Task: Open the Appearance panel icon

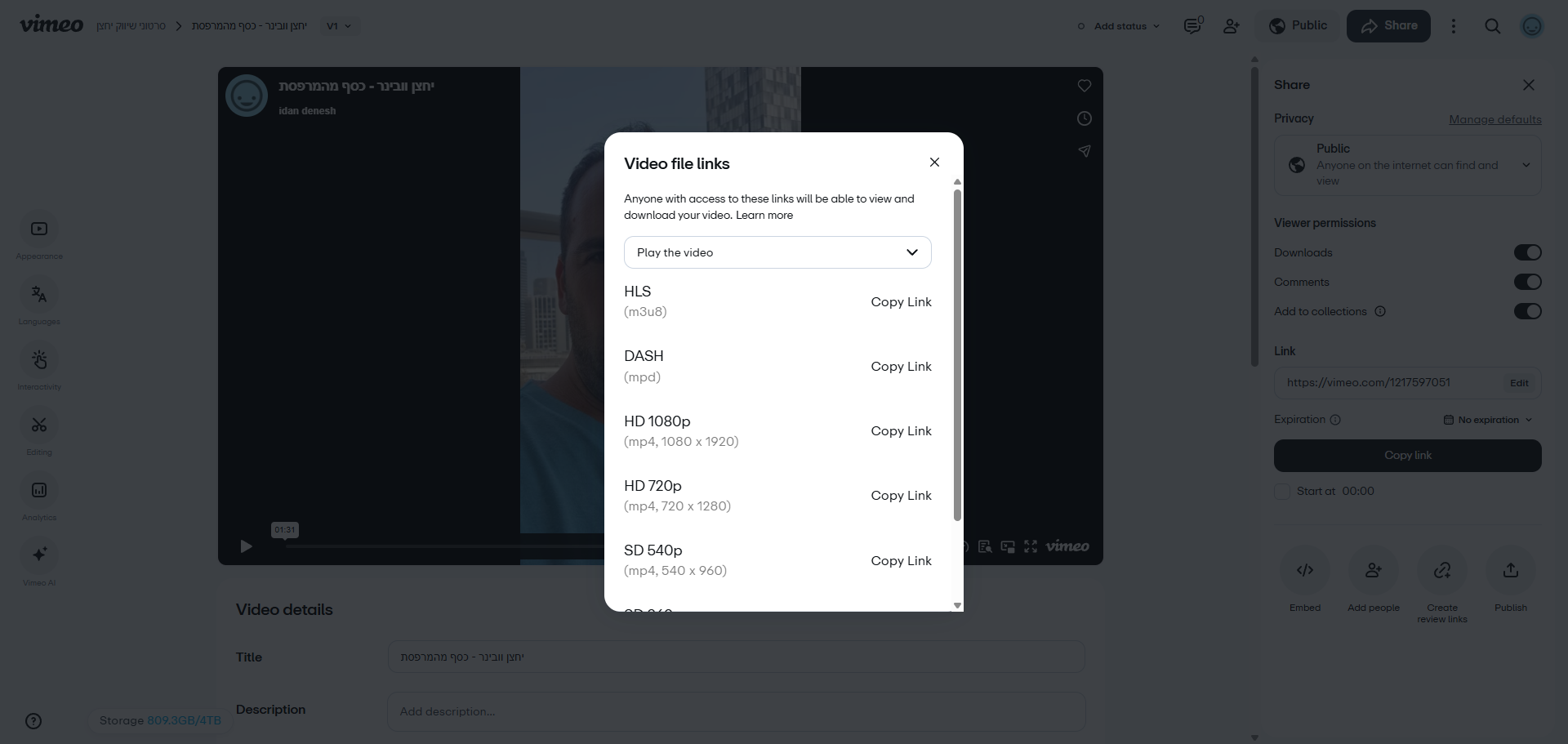Action: point(39,229)
